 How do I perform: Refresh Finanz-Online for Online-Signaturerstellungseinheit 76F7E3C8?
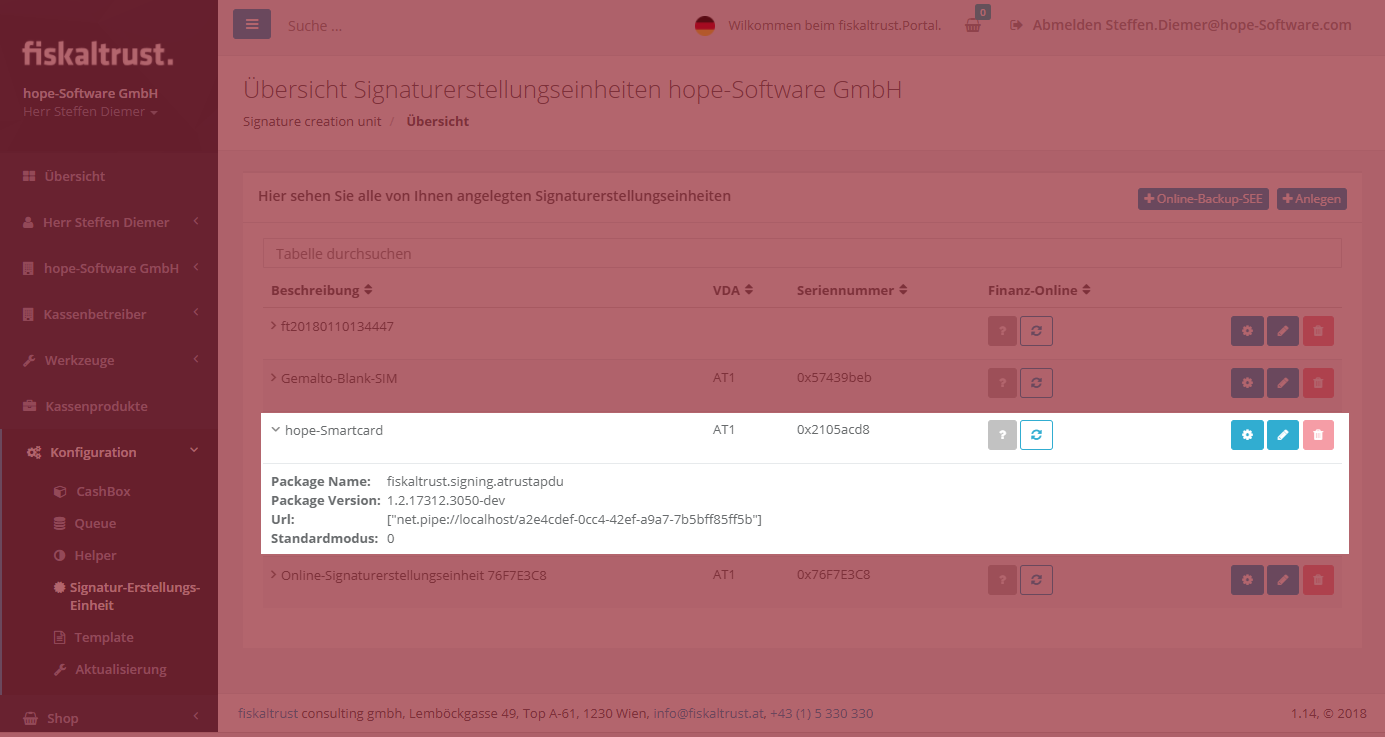click(x=1036, y=580)
